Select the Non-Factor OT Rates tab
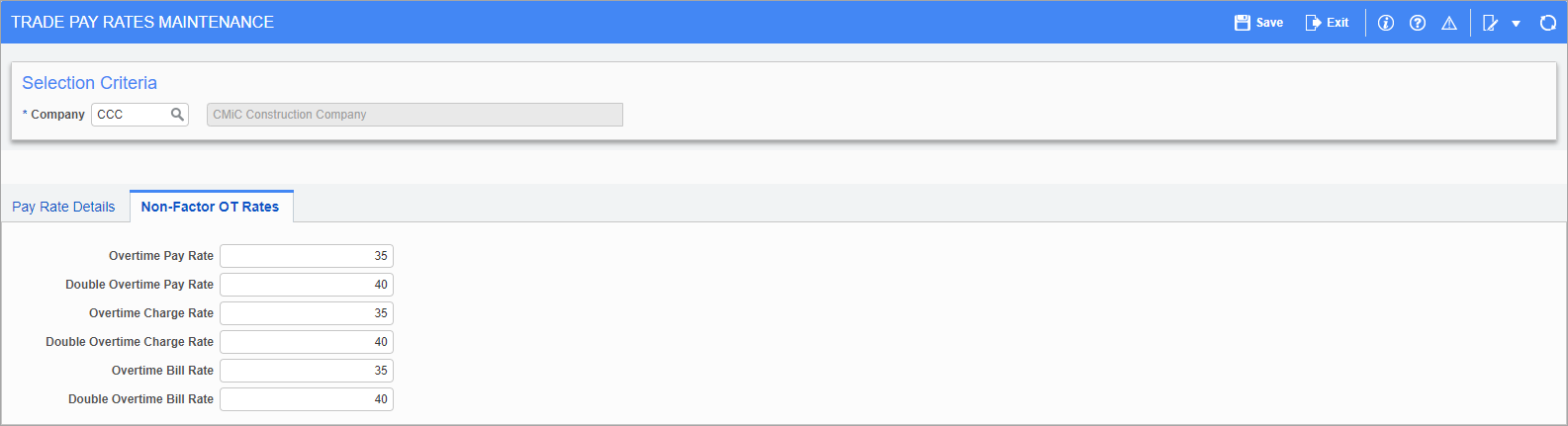This screenshot has height=426, width=1568. 210,207
